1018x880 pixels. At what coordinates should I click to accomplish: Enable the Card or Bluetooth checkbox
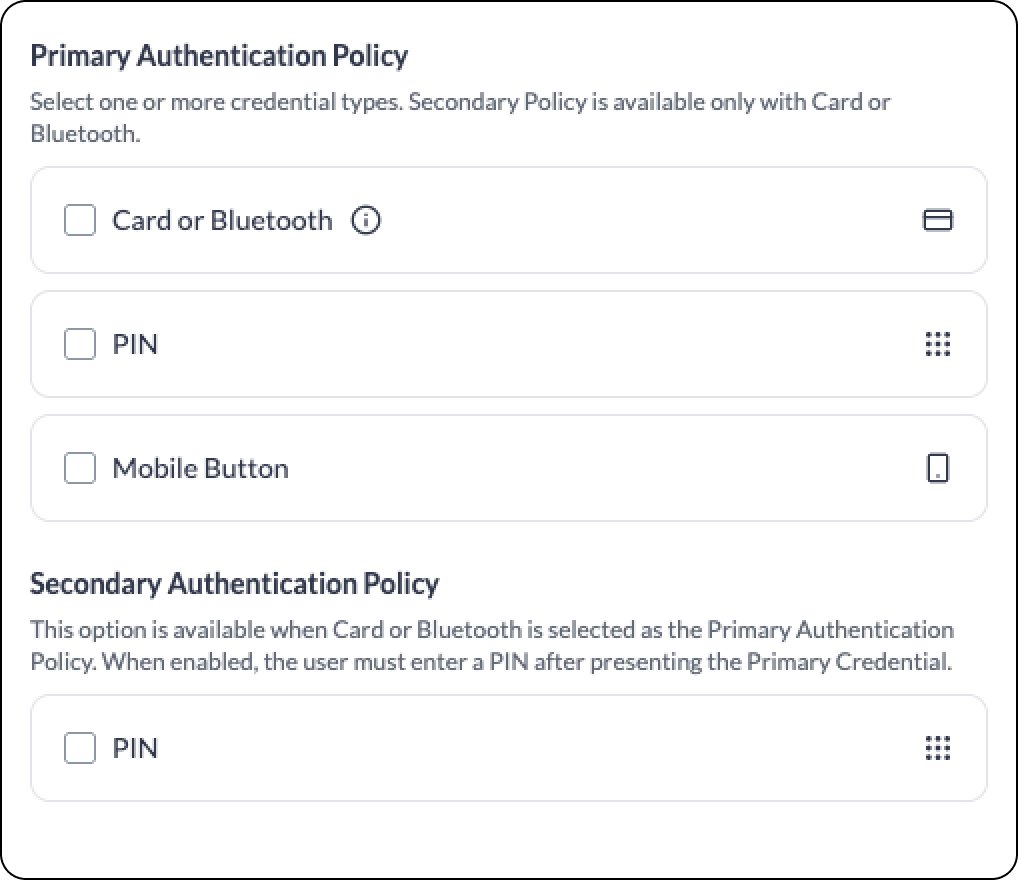(80, 220)
